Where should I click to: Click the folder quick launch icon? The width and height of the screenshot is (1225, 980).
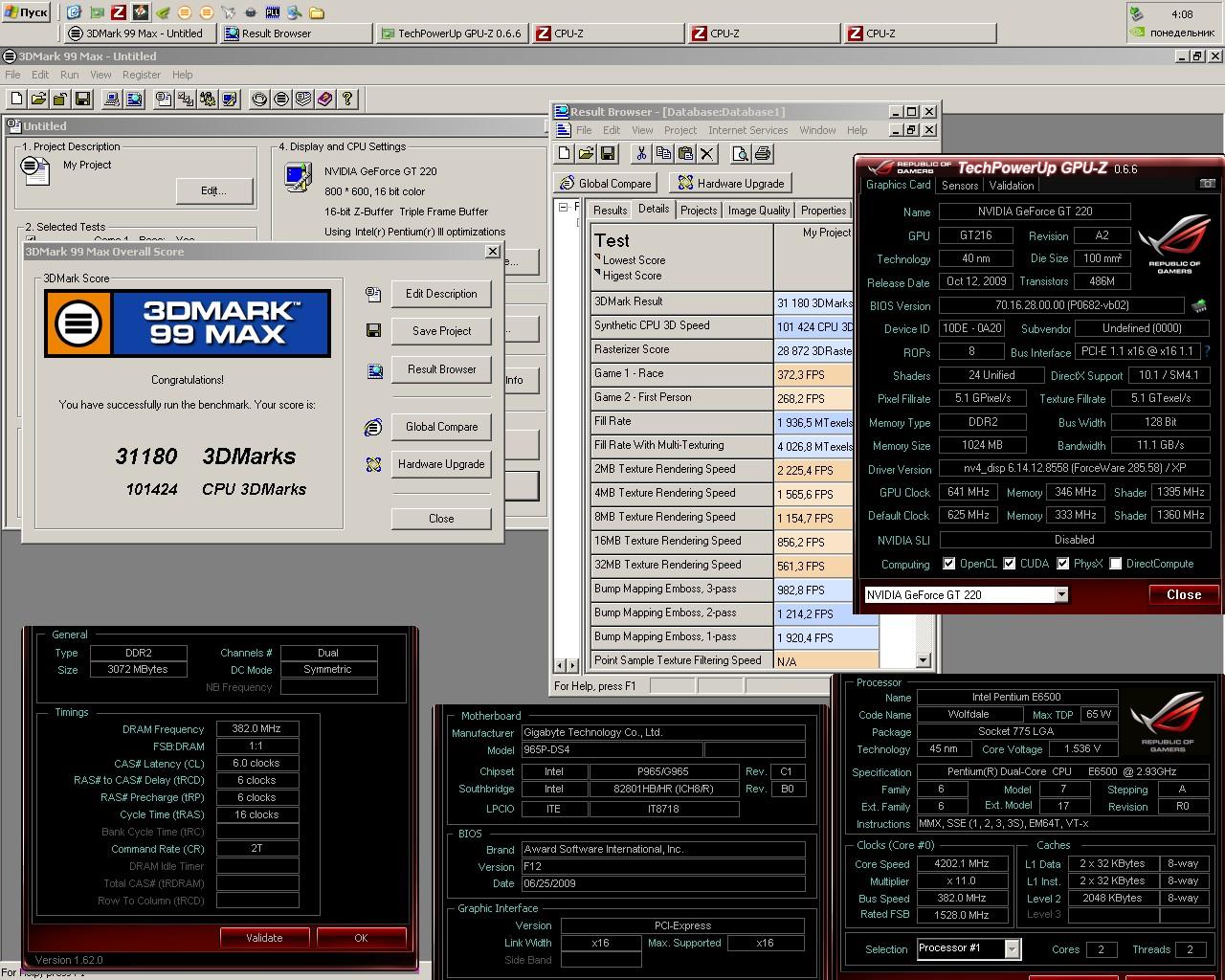pyautogui.click(x=317, y=12)
